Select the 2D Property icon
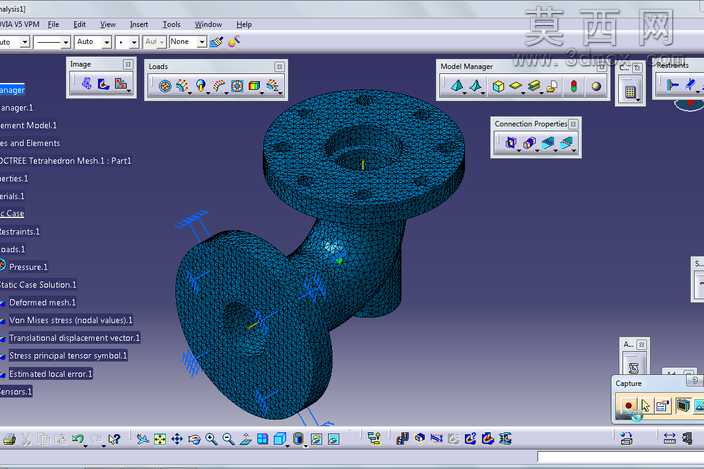 click(515, 85)
